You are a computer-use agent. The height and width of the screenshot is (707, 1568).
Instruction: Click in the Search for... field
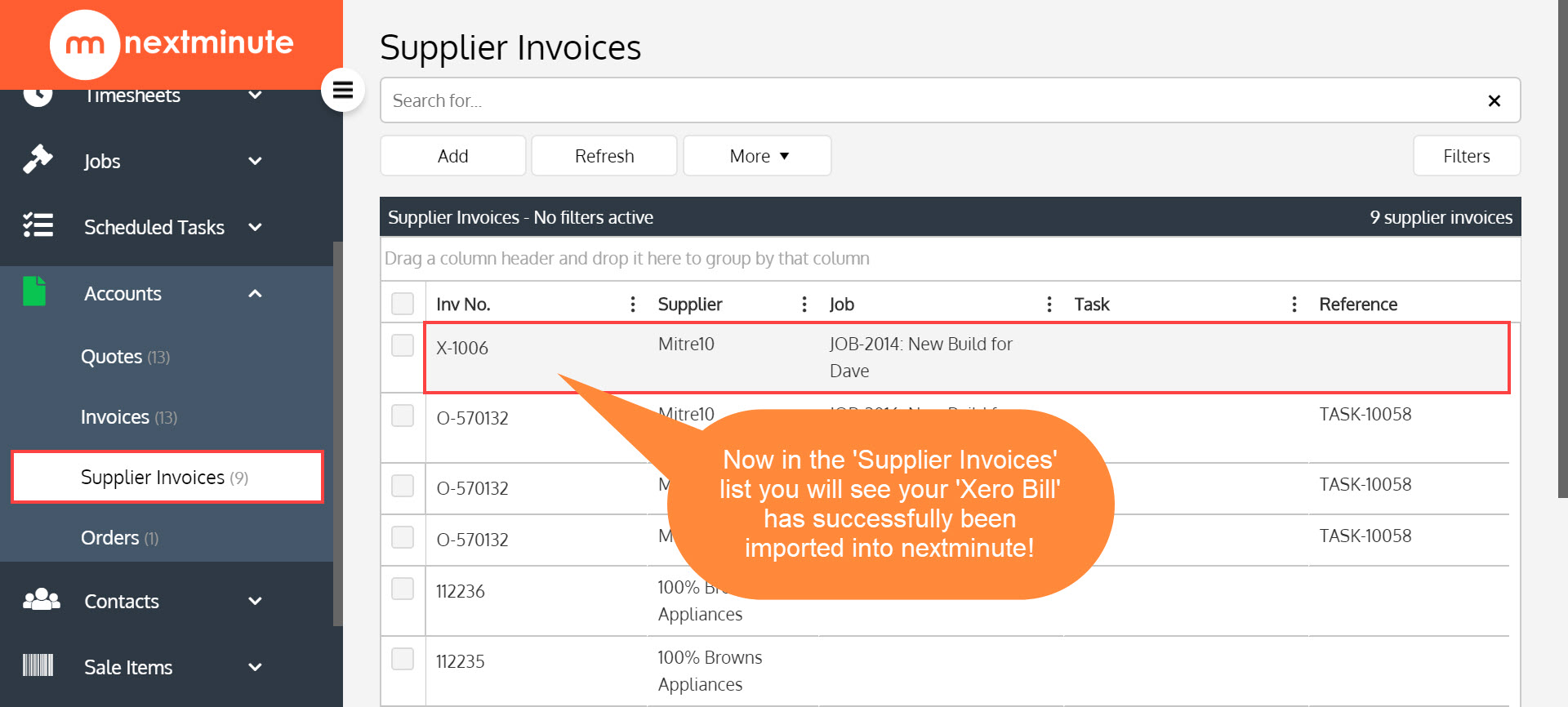tap(931, 100)
